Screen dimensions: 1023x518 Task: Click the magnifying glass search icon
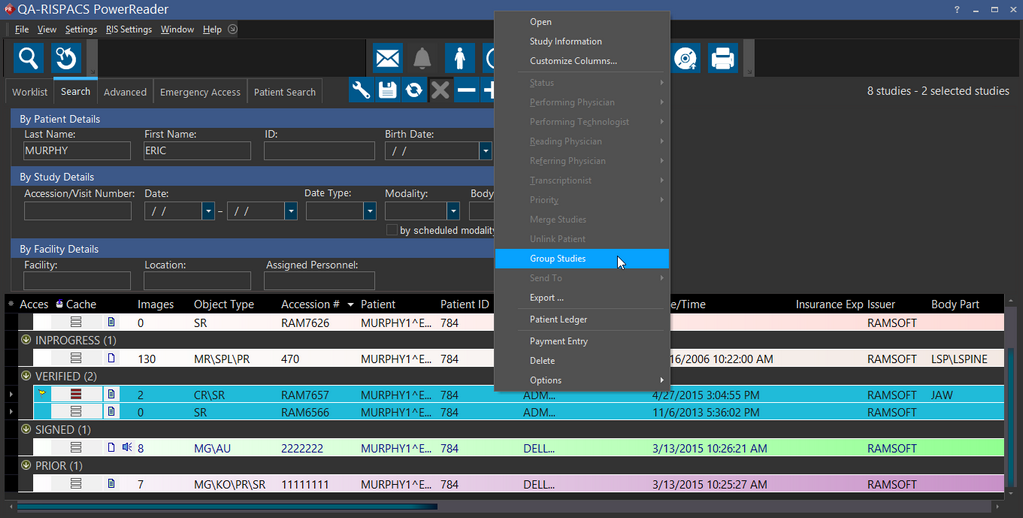click(29, 58)
